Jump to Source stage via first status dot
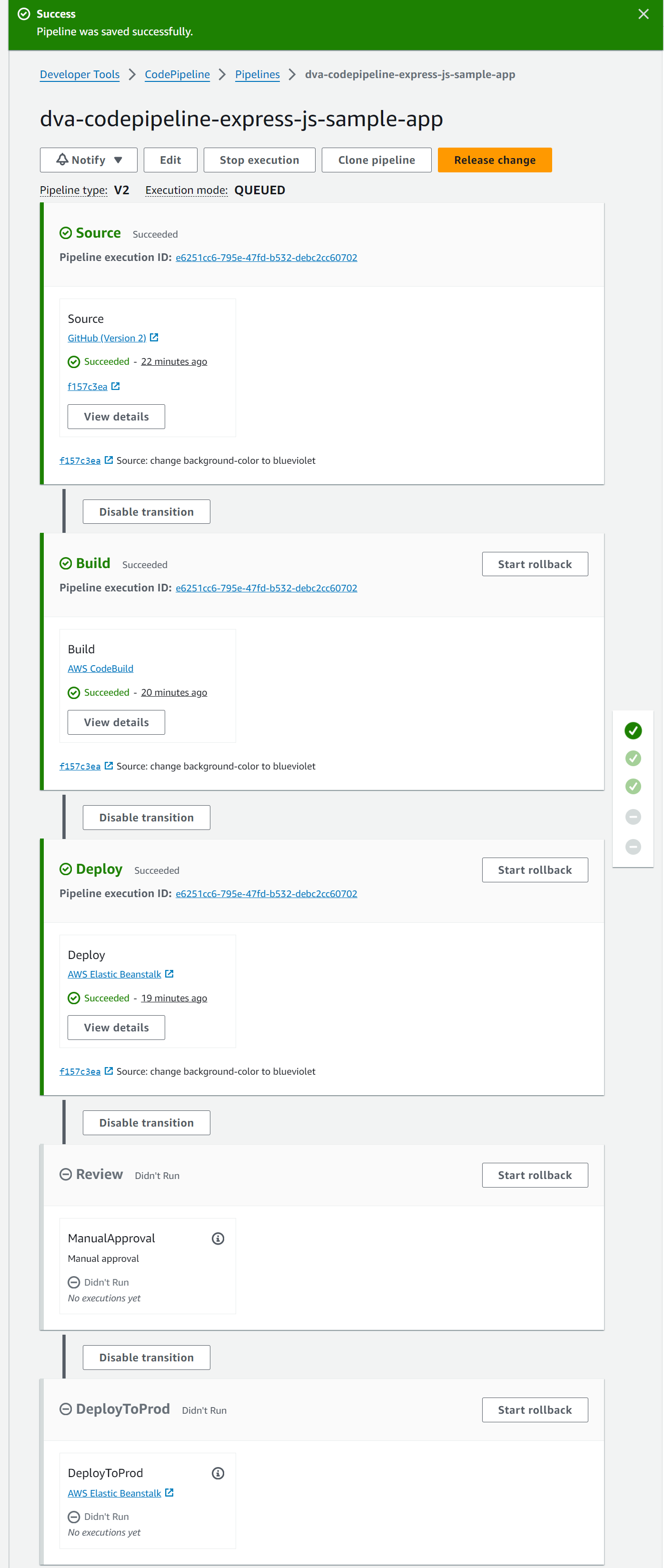The image size is (664, 1568). tap(633, 730)
